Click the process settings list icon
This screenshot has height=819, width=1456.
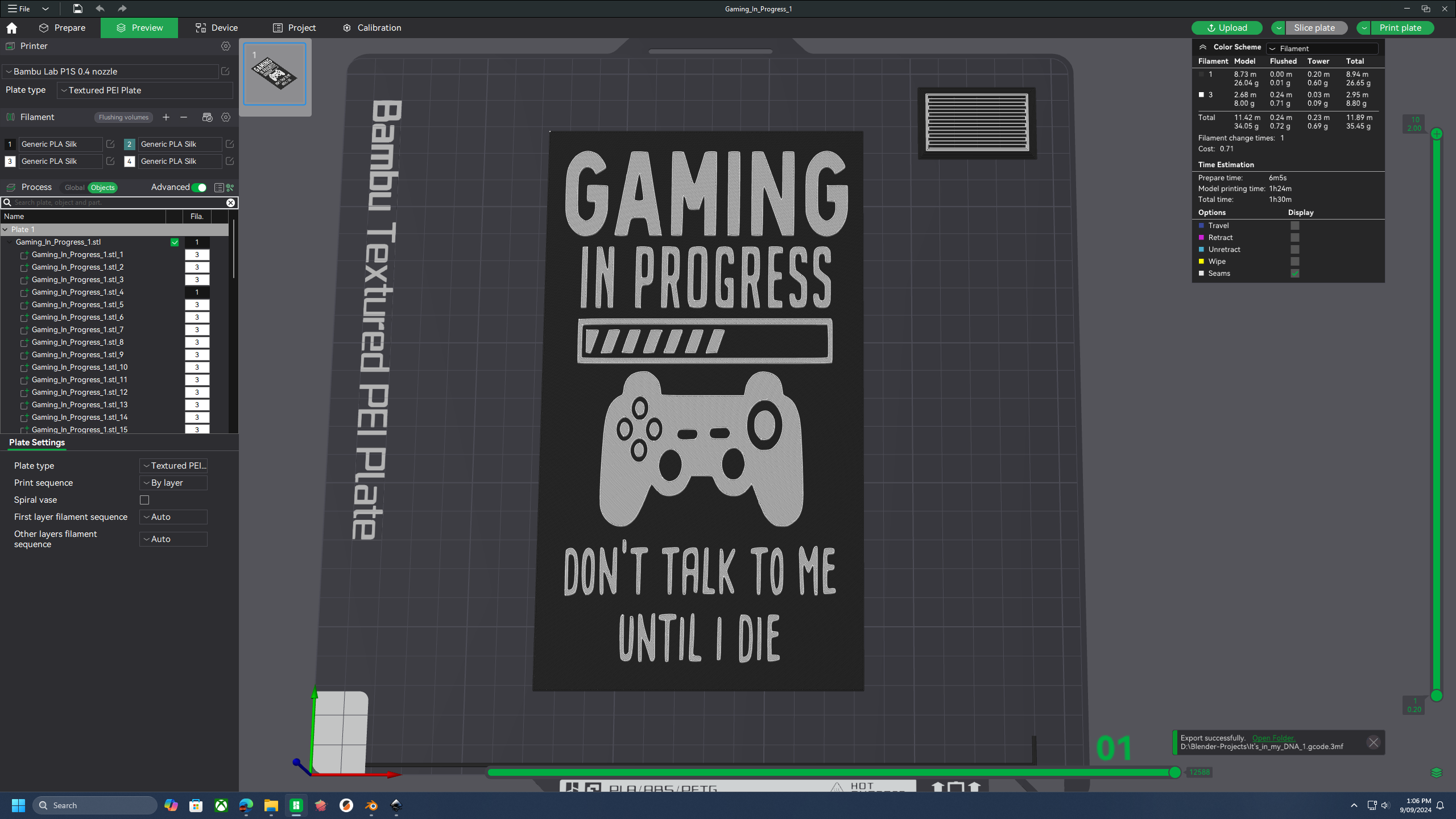[219, 188]
